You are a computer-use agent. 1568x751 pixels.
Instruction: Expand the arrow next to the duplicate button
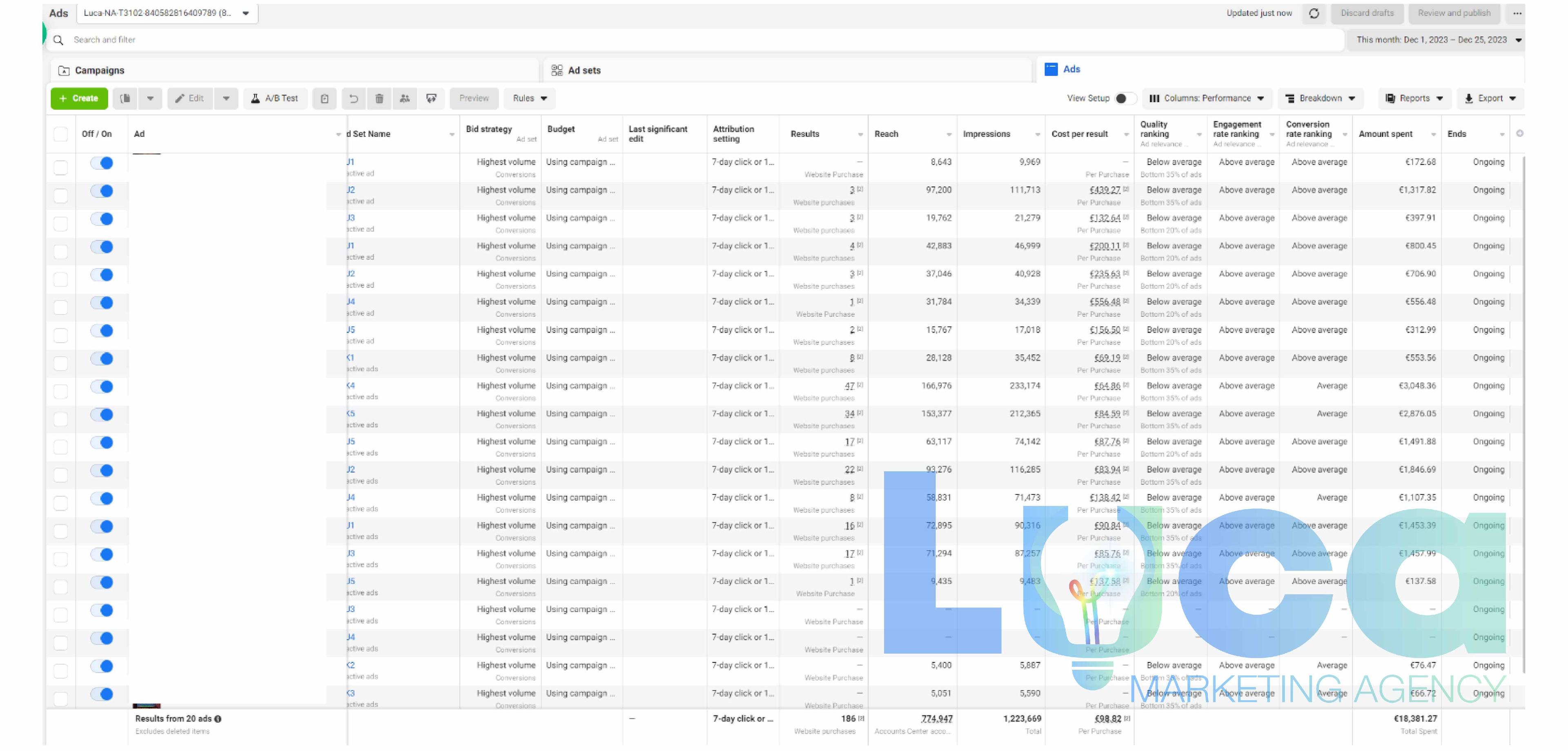click(150, 98)
